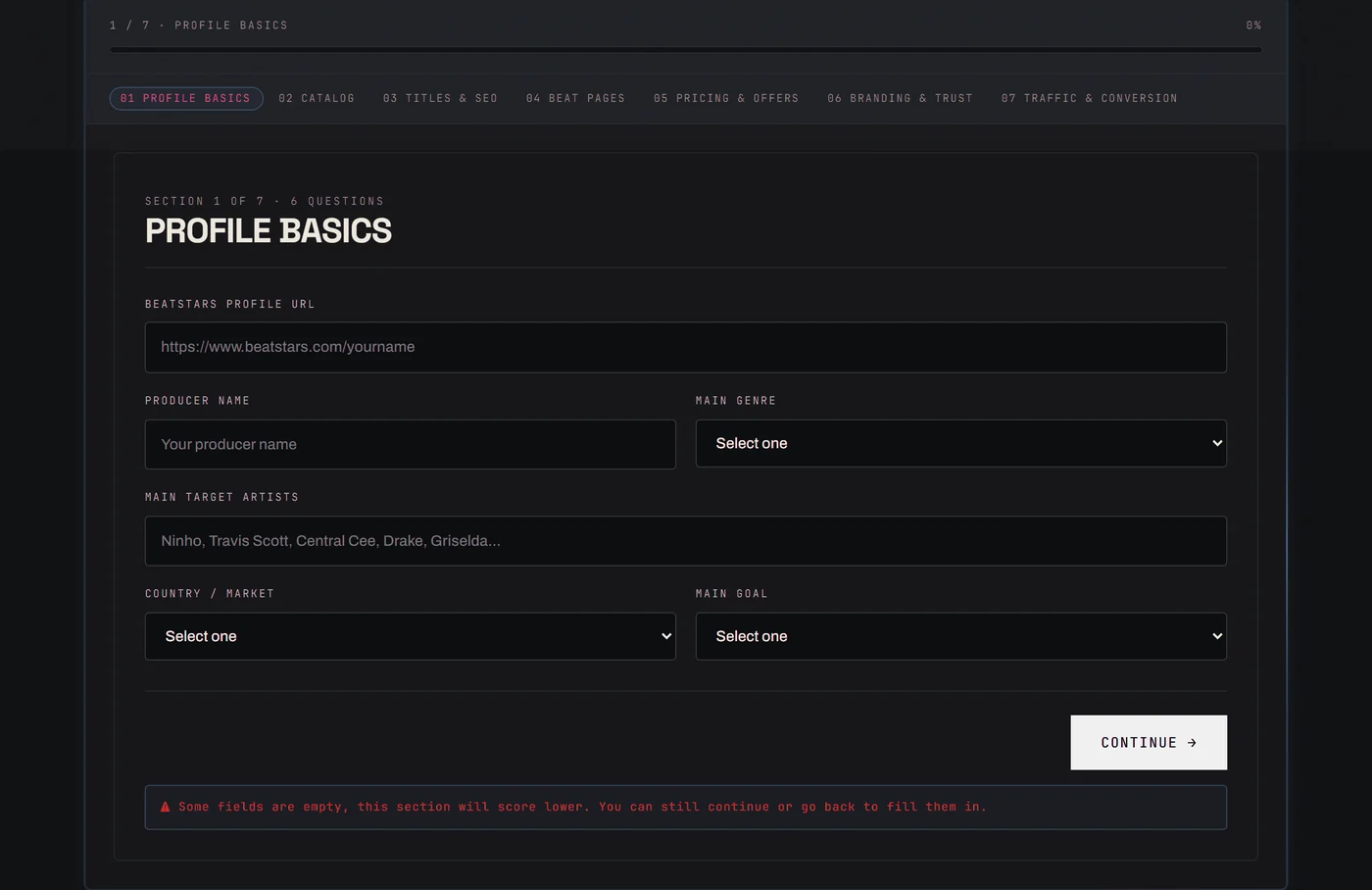Image resolution: width=1372 pixels, height=890 pixels.
Task: Click the Continue button
Action: (1149, 742)
